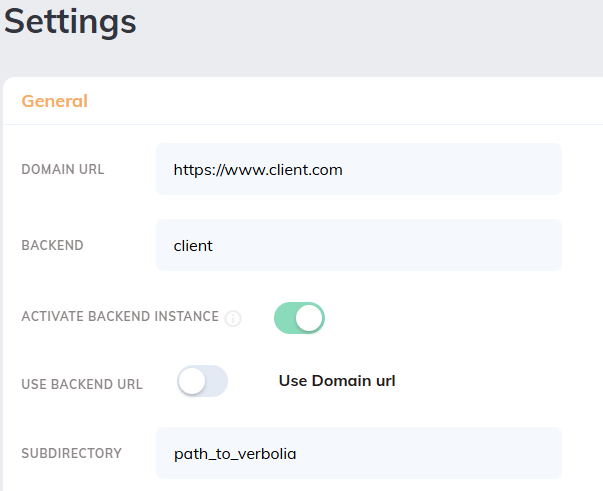
Task: Click the Settings page heading
Action: [70, 22]
